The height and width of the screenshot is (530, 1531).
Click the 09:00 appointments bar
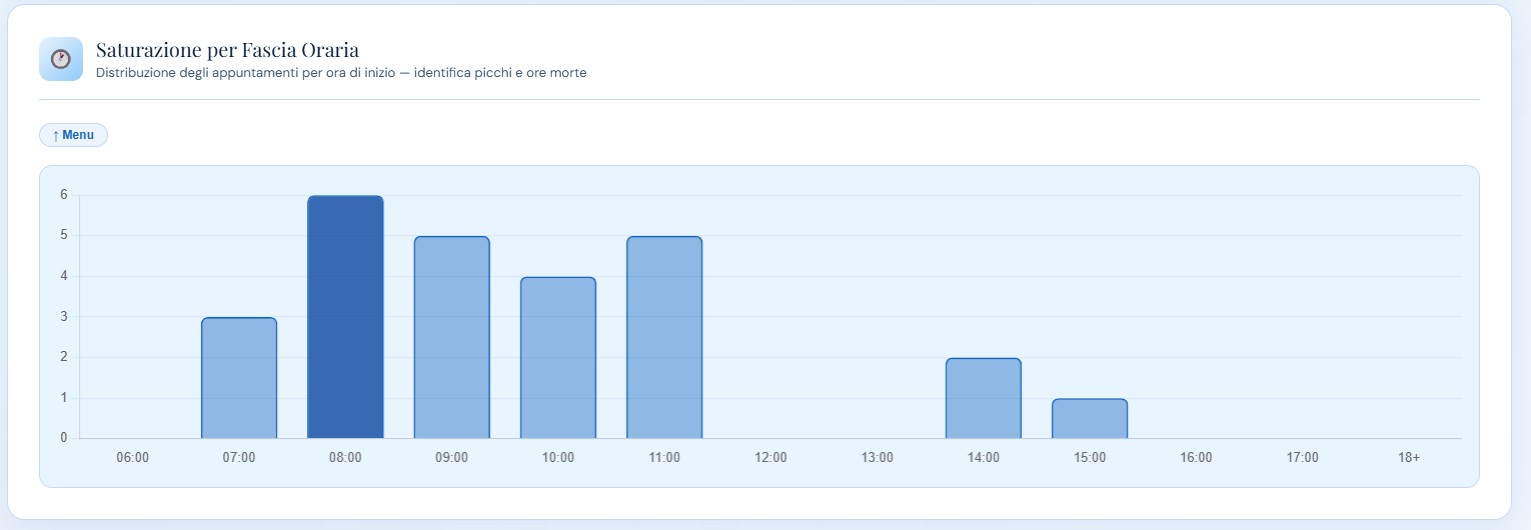pyautogui.click(x=452, y=337)
